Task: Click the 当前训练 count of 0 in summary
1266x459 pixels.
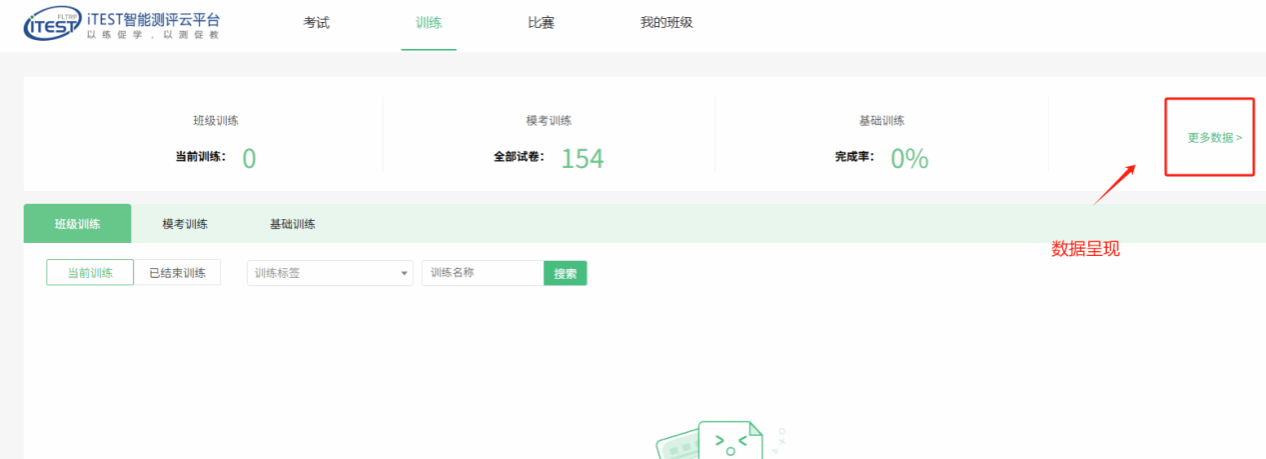Action: [249, 158]
